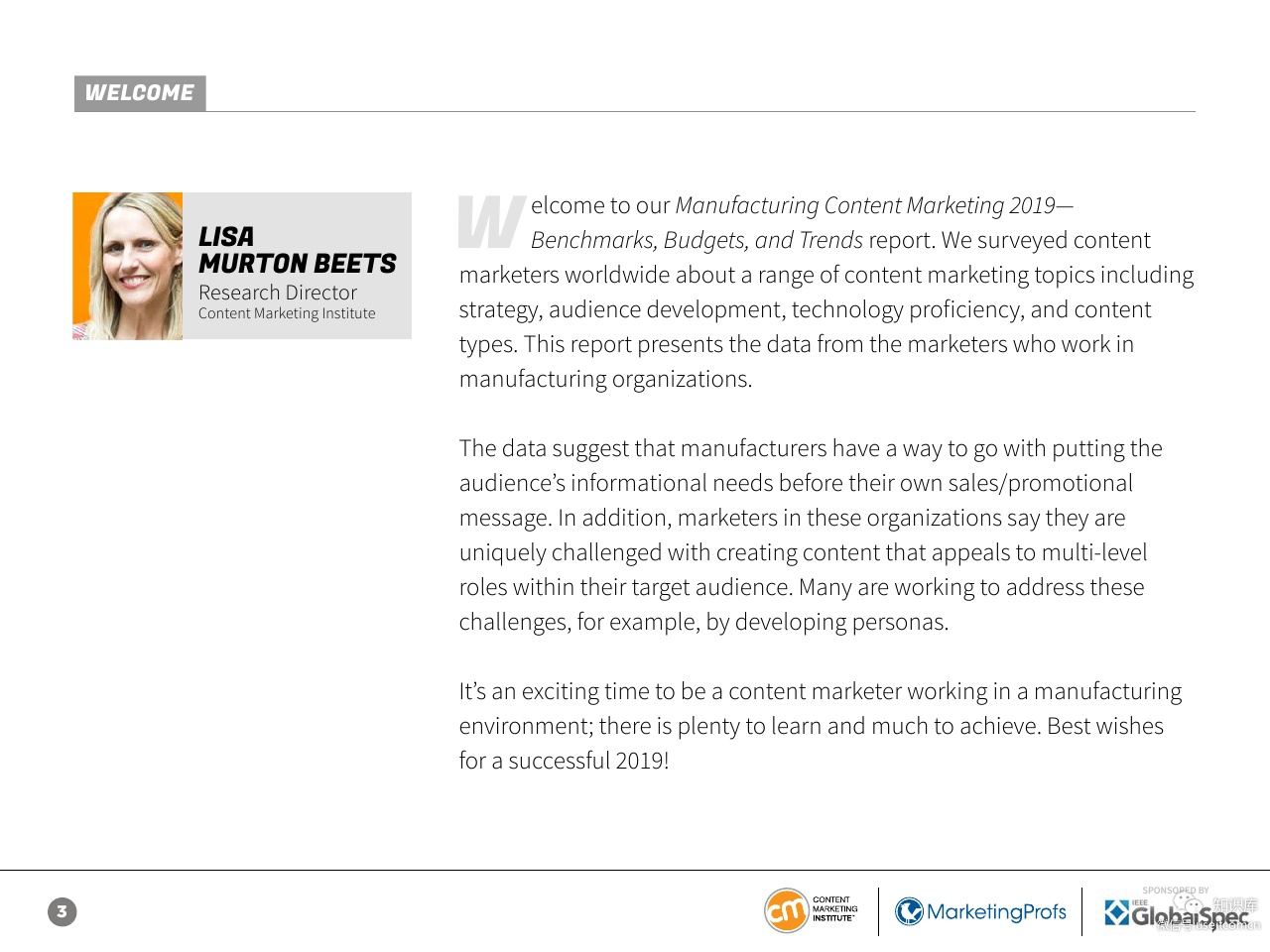Click the name LISA MURTON BEETS
Image resolution: width=1270 pixels, height=952 pixels.
point(297,250)
